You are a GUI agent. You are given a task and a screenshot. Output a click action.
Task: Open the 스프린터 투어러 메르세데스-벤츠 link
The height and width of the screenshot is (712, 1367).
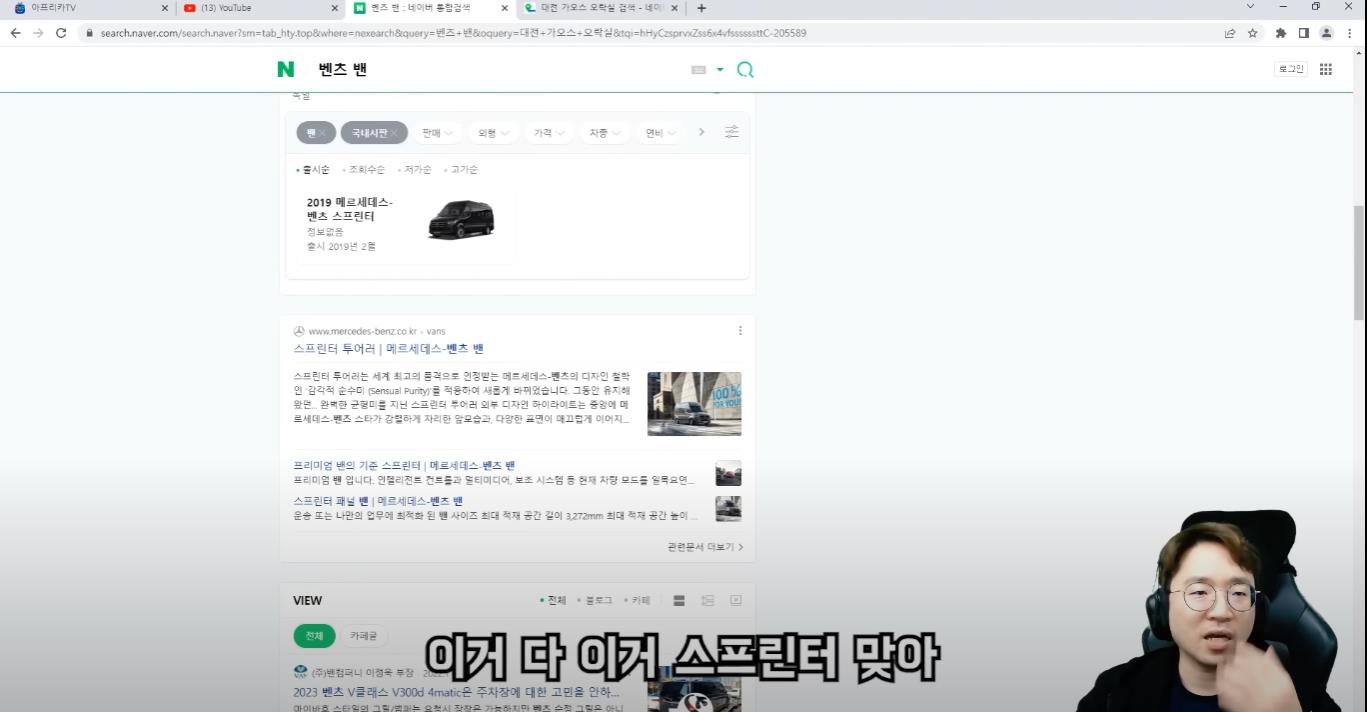click(x=388, y=349)
